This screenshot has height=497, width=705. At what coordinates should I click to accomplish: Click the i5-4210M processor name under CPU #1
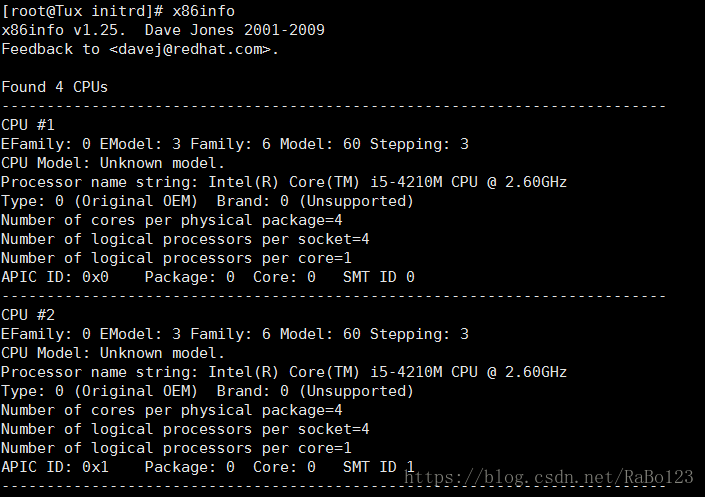(406, 182)
